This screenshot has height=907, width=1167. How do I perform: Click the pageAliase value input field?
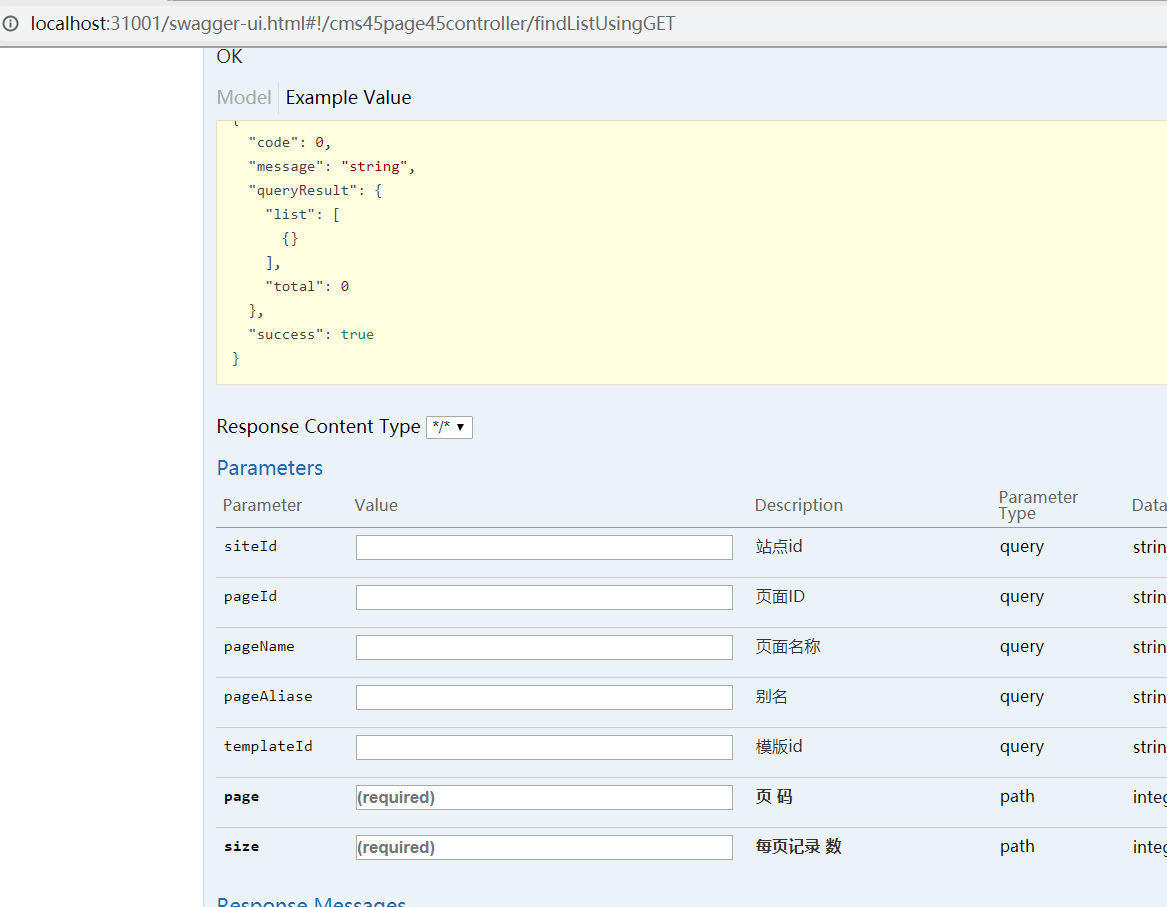point(544,697)
